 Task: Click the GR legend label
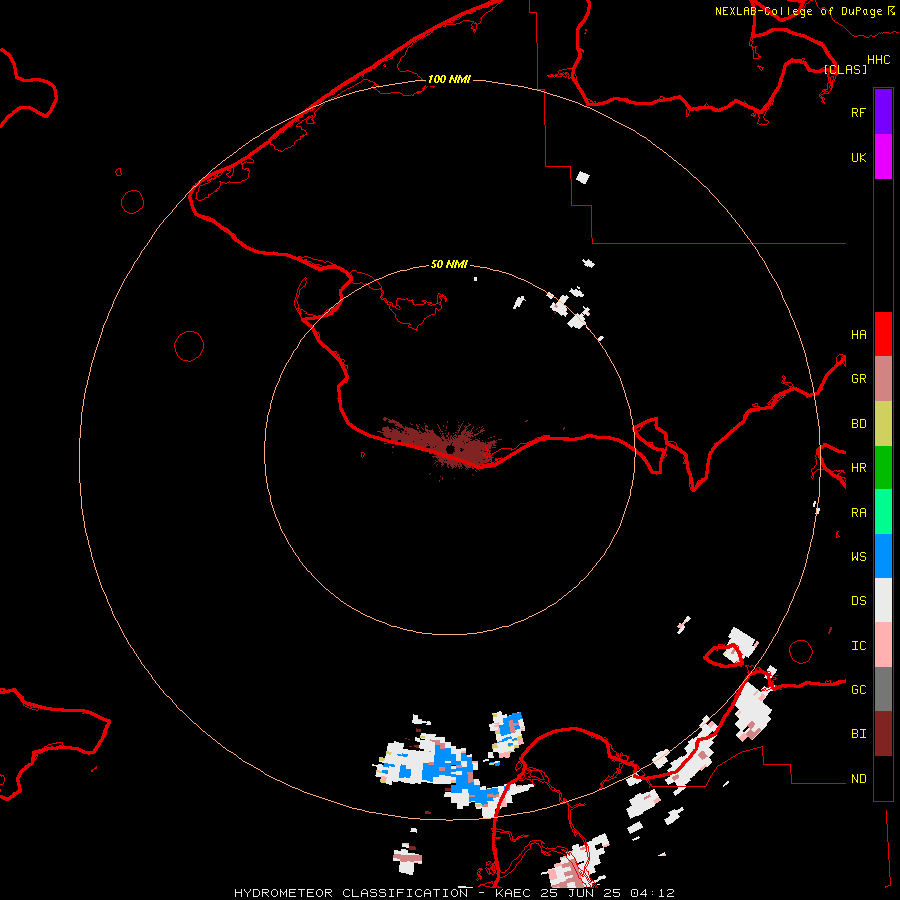(858, 379)
